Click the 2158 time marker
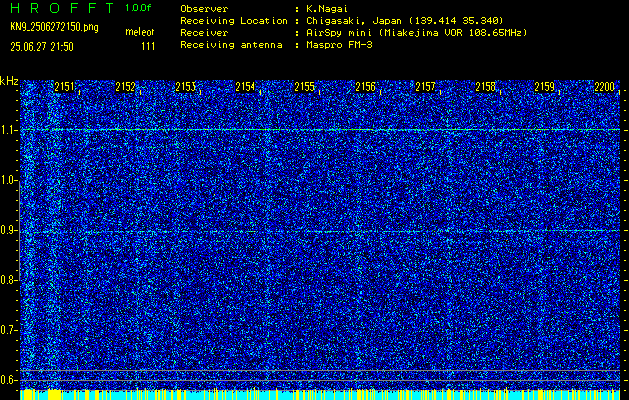The height and width of the screenshot is (400, 629). (485, 87)
